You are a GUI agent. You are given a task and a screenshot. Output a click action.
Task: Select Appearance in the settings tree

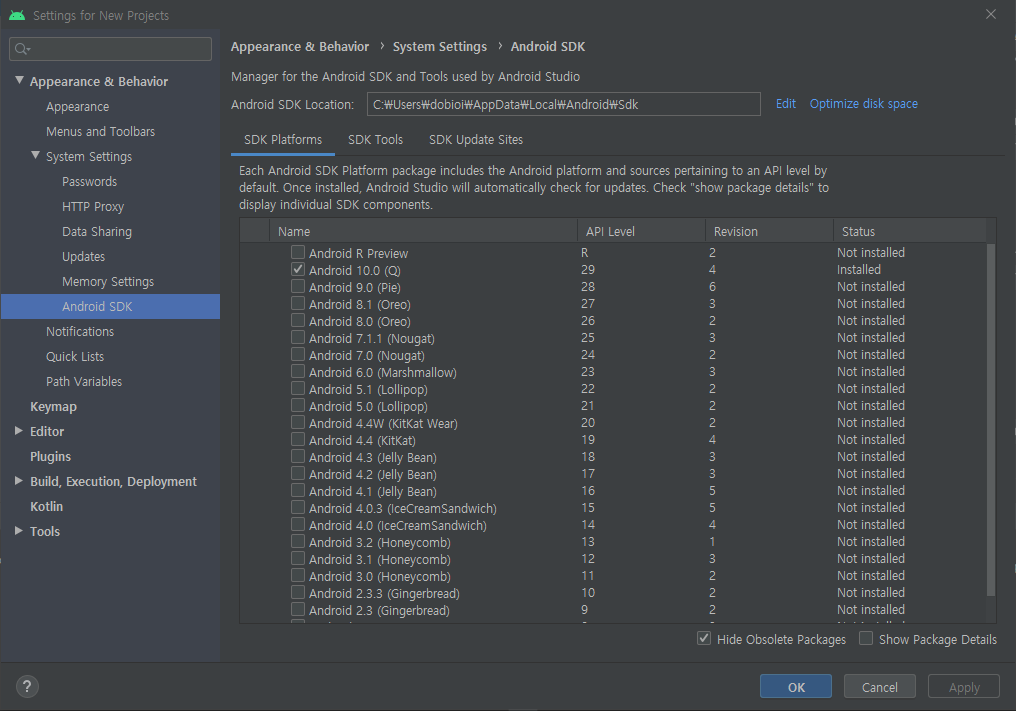pos(78,107)
